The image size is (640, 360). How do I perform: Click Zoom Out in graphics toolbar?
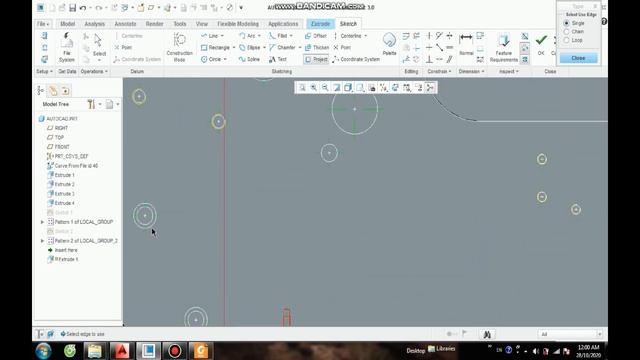pyautogui.click(x=325, y=87)
